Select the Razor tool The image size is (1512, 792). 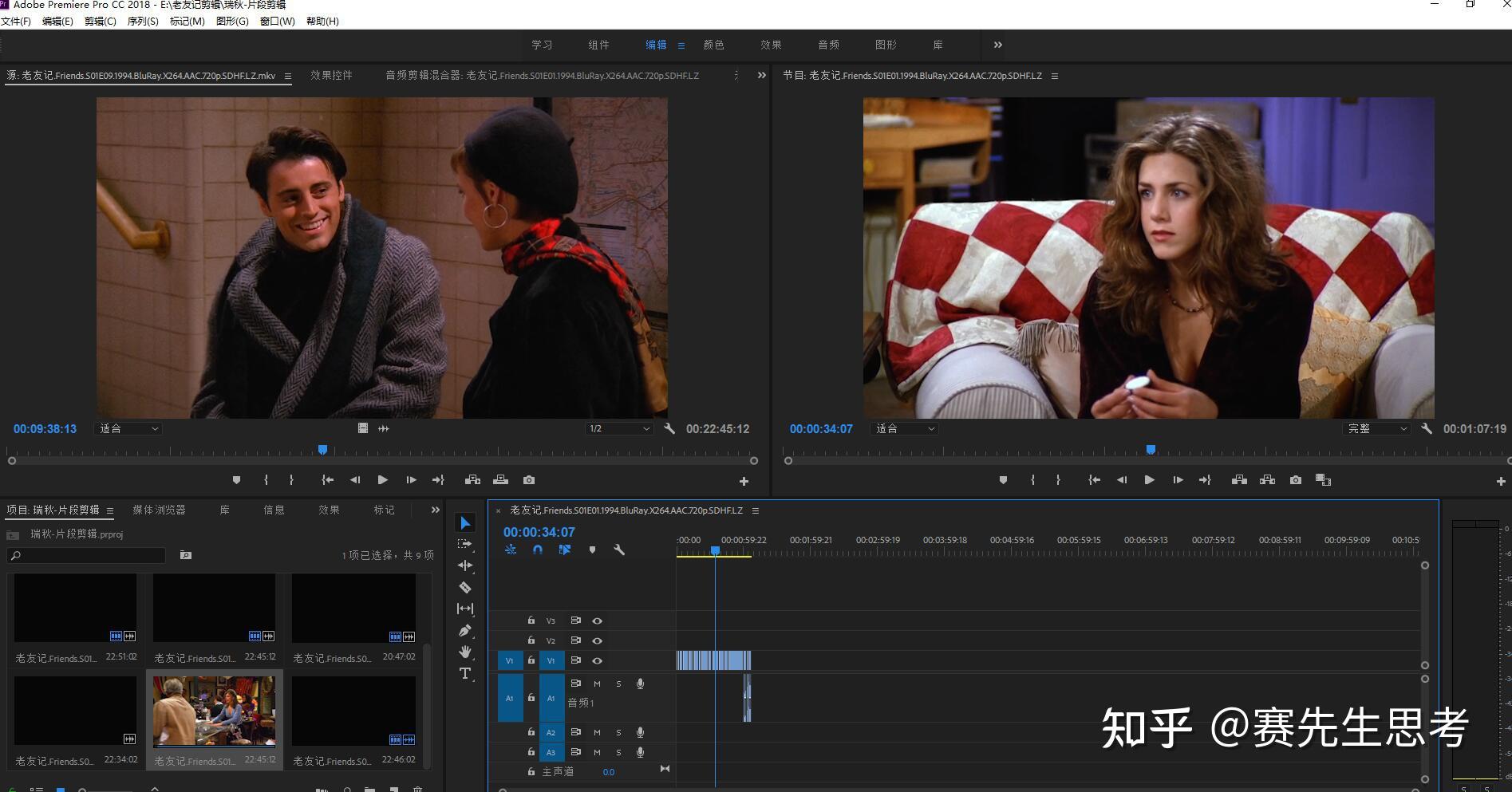pyautogui.click(x=465, y=587)
